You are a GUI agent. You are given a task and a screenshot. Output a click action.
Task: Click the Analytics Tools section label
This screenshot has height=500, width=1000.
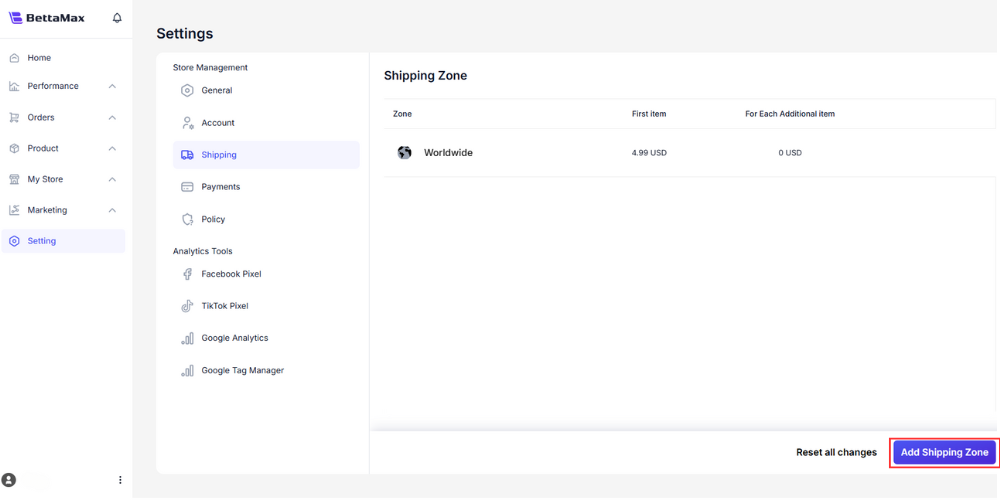pos(203,251)
